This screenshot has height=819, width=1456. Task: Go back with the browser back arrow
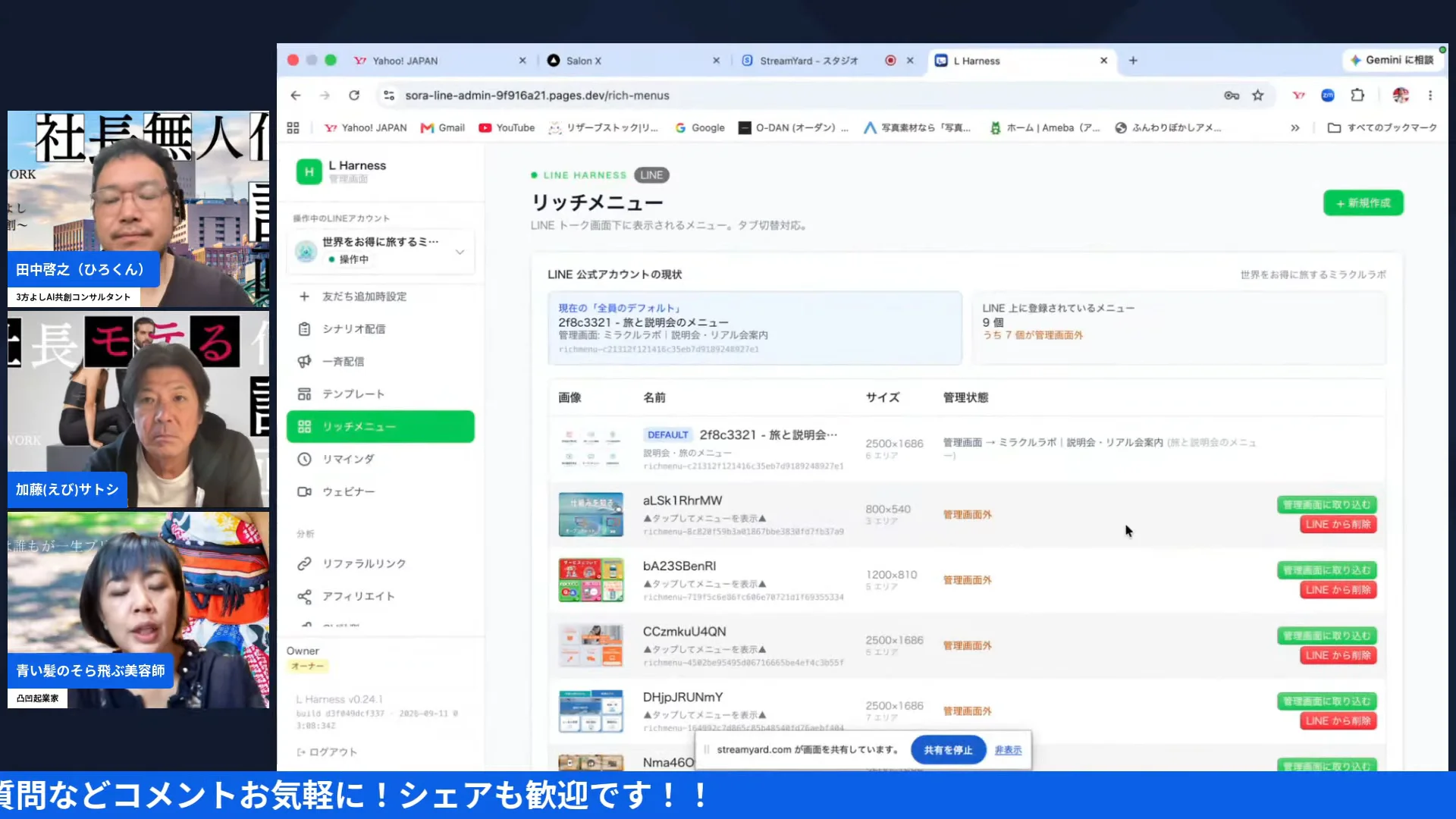296,96
